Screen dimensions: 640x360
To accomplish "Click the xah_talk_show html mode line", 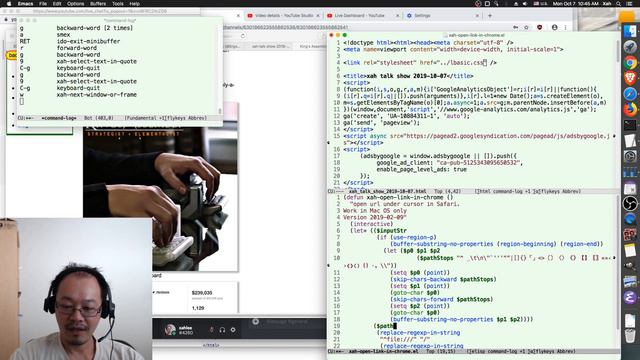I will tap(473, 191).
